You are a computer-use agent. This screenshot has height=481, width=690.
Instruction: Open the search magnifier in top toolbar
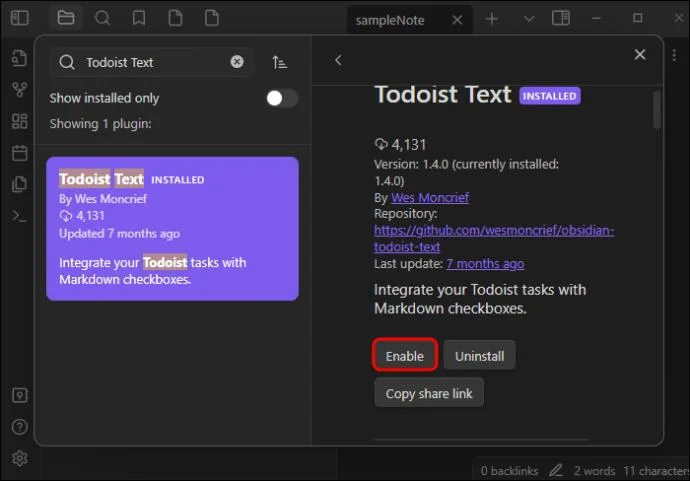pos(102,18)
